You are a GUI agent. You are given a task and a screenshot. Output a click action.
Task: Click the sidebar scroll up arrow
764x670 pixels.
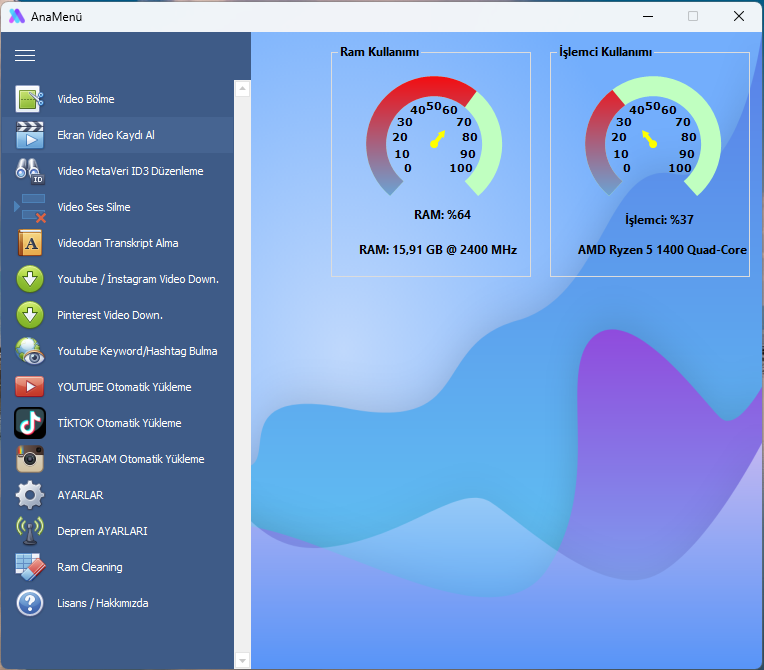coord(242,89)
